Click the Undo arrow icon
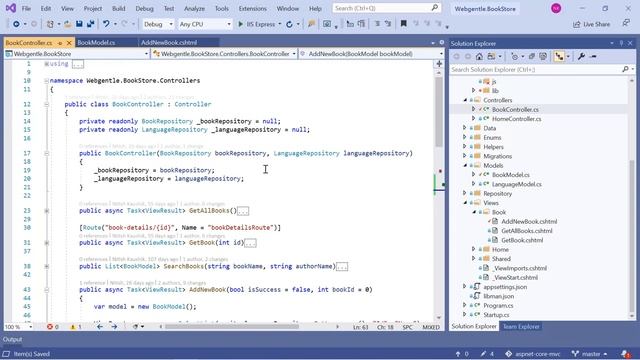 (x=106, y=24)
